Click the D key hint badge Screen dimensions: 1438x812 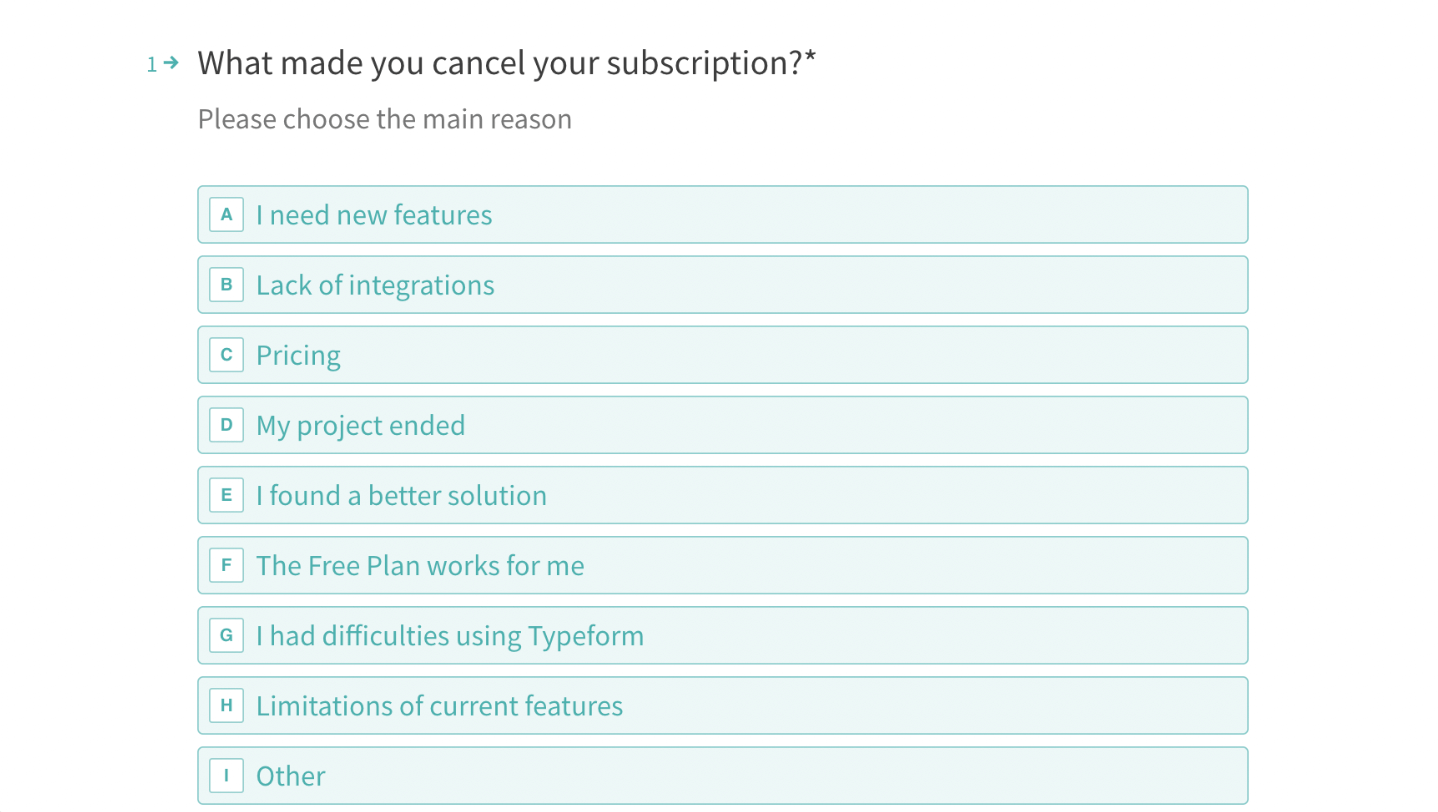[x=226, y=424]
